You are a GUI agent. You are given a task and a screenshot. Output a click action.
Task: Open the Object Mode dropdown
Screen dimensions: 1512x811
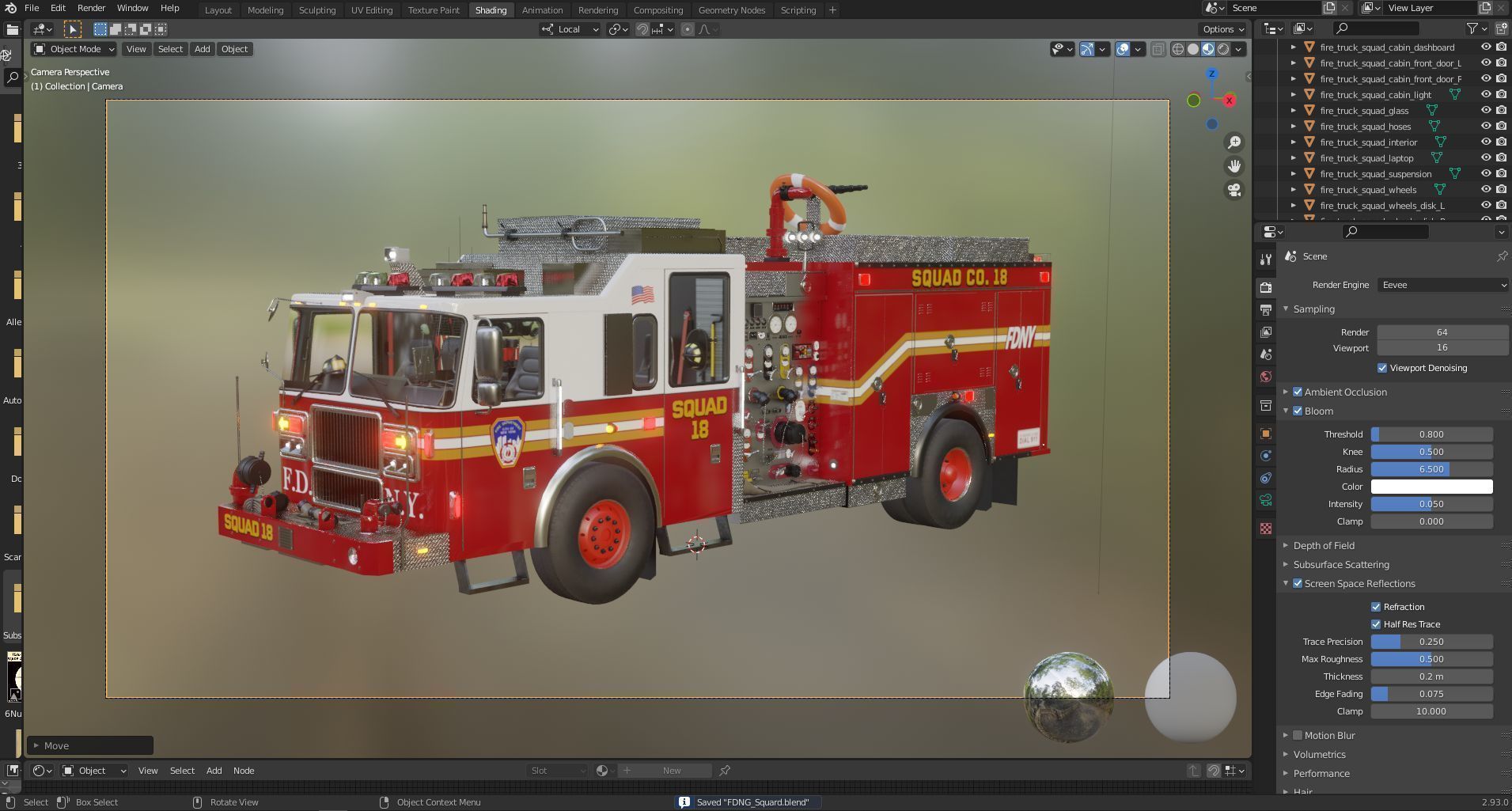coord(74,49)
